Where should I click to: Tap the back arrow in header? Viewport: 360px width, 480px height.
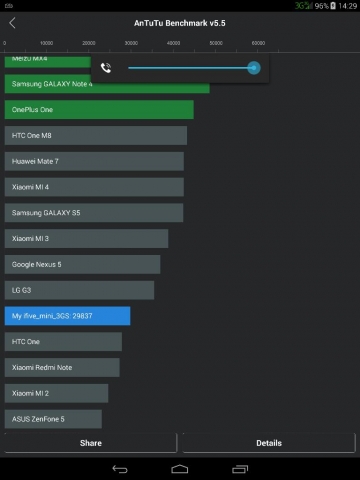[x=12, y=23]
